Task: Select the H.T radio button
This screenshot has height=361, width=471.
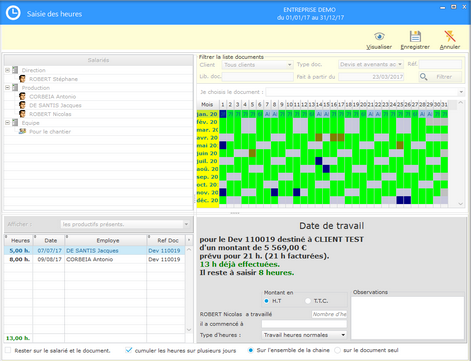Action: tap(266, 301)
